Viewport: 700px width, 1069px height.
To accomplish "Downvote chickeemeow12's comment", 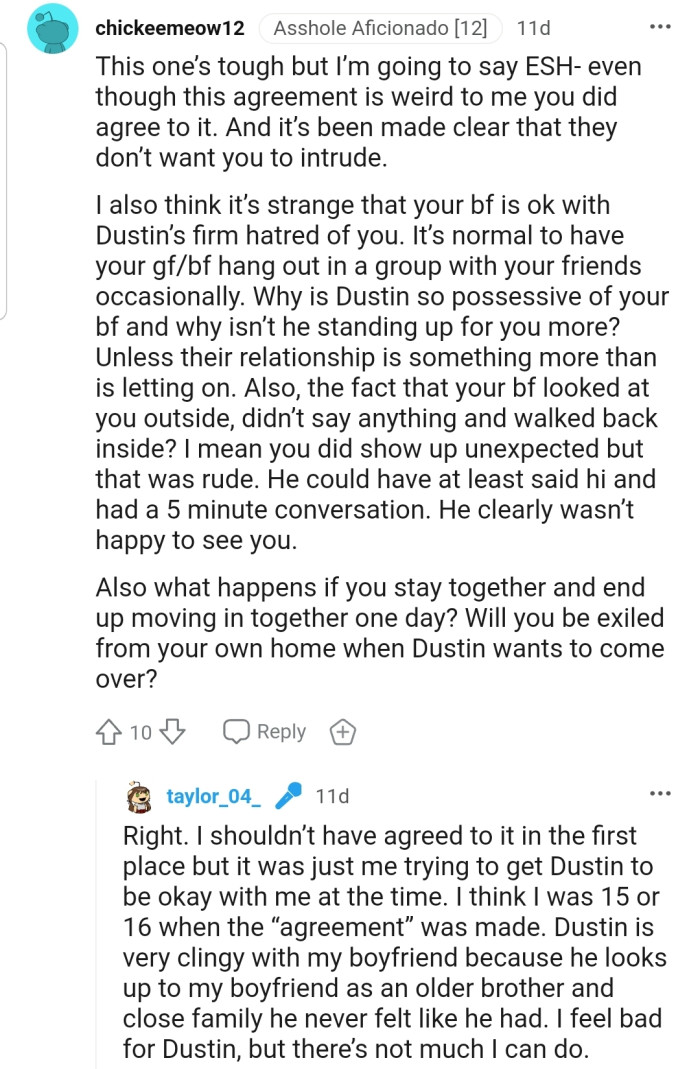I will [171, 732].
